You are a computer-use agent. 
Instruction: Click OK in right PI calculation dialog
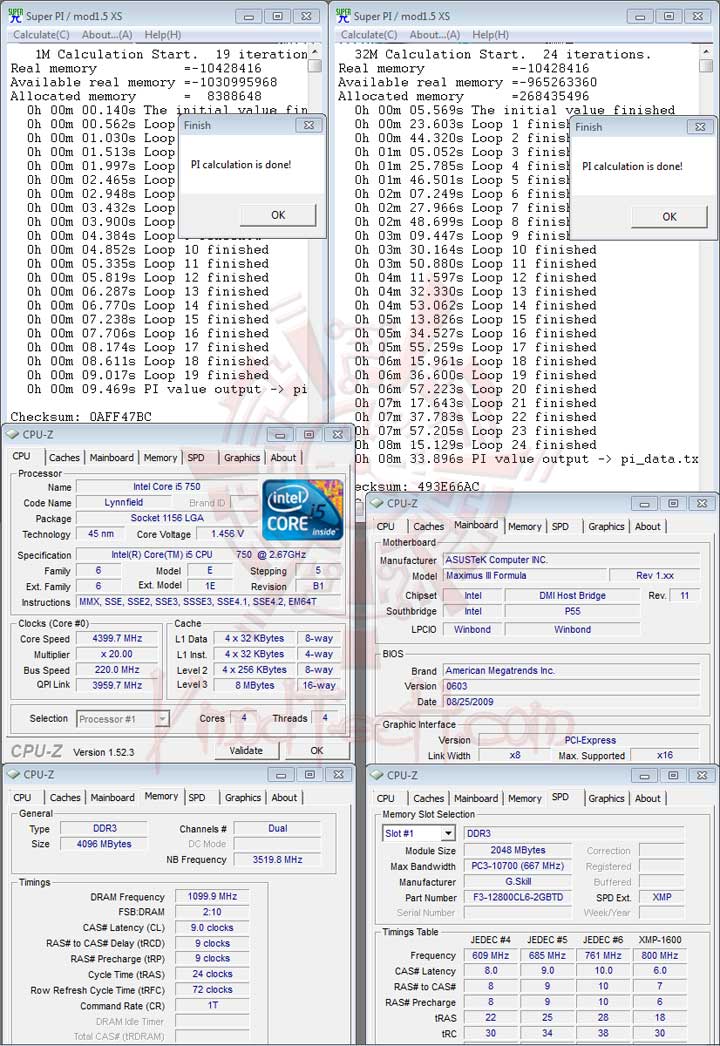(669, 217)
